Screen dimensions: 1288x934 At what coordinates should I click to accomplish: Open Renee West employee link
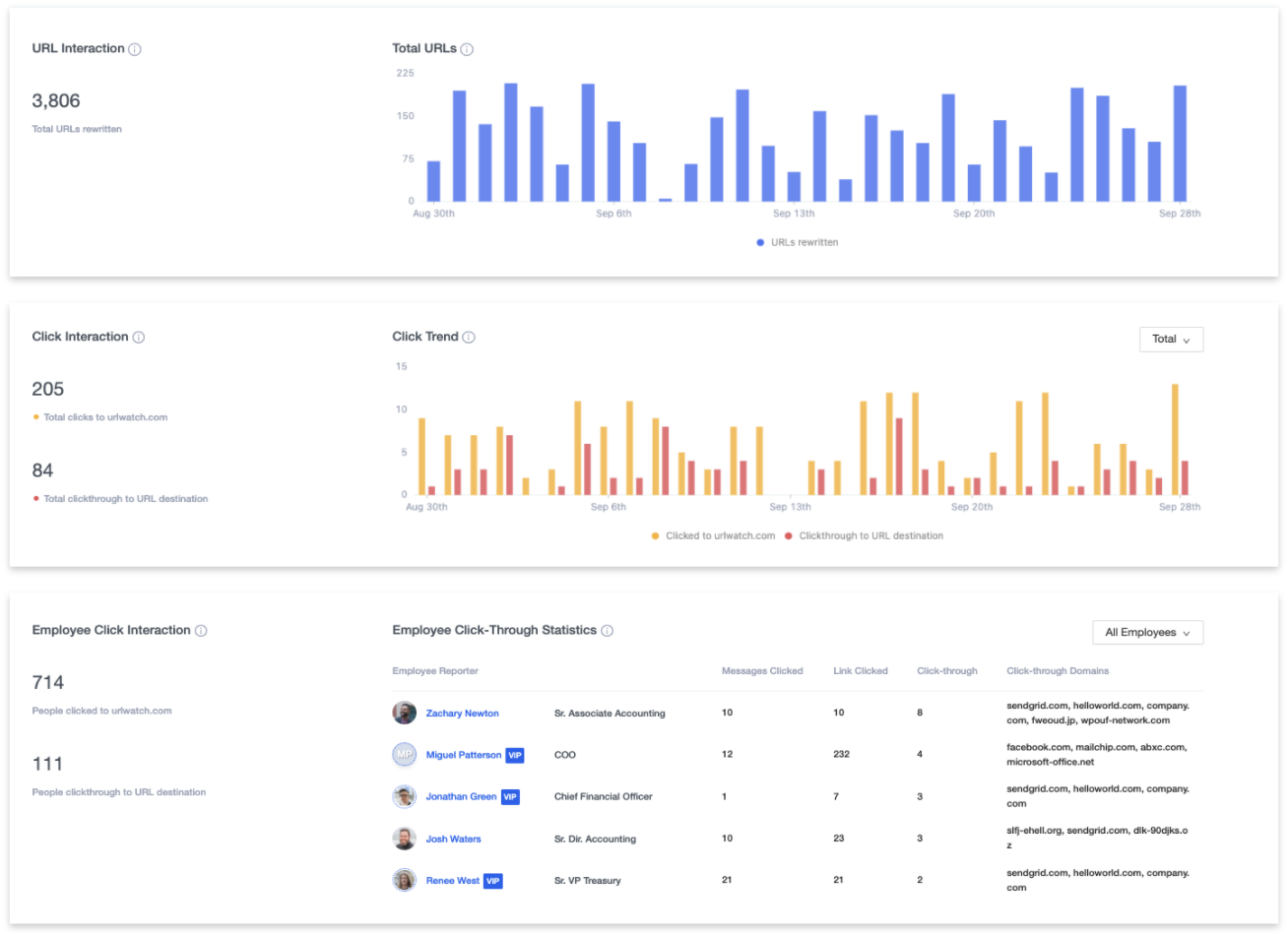453,881
